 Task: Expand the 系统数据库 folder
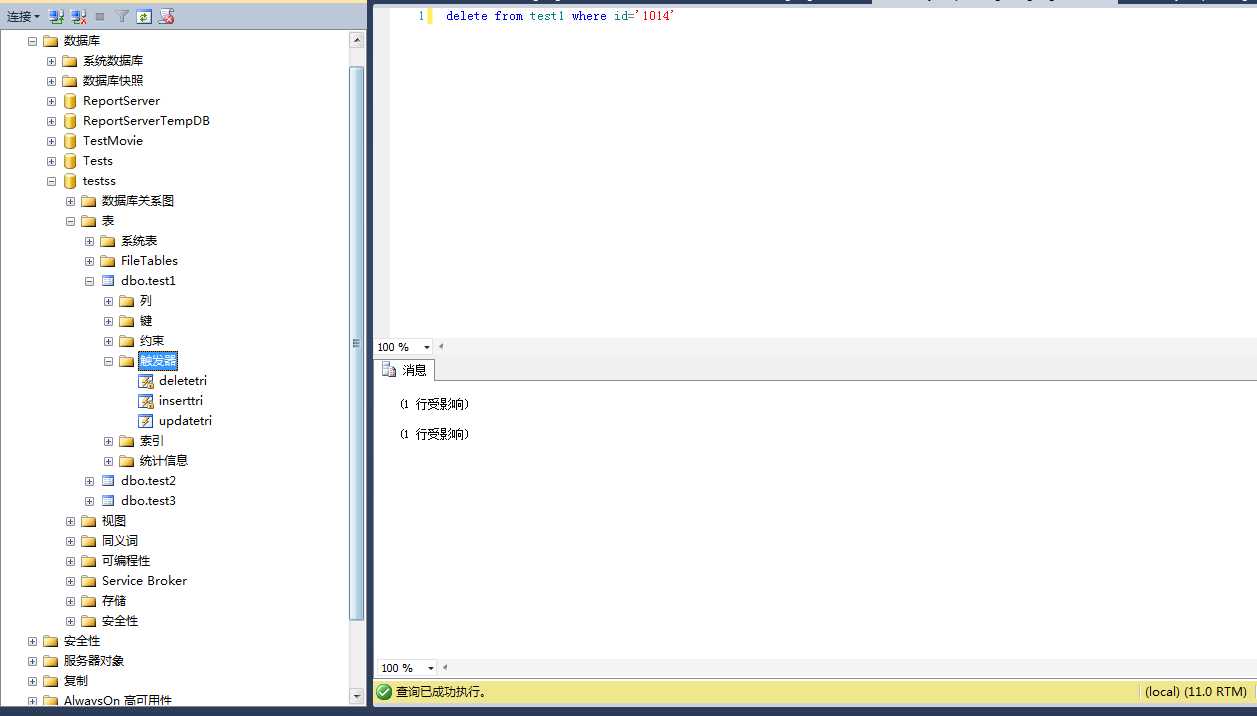[x=51, y=61]
